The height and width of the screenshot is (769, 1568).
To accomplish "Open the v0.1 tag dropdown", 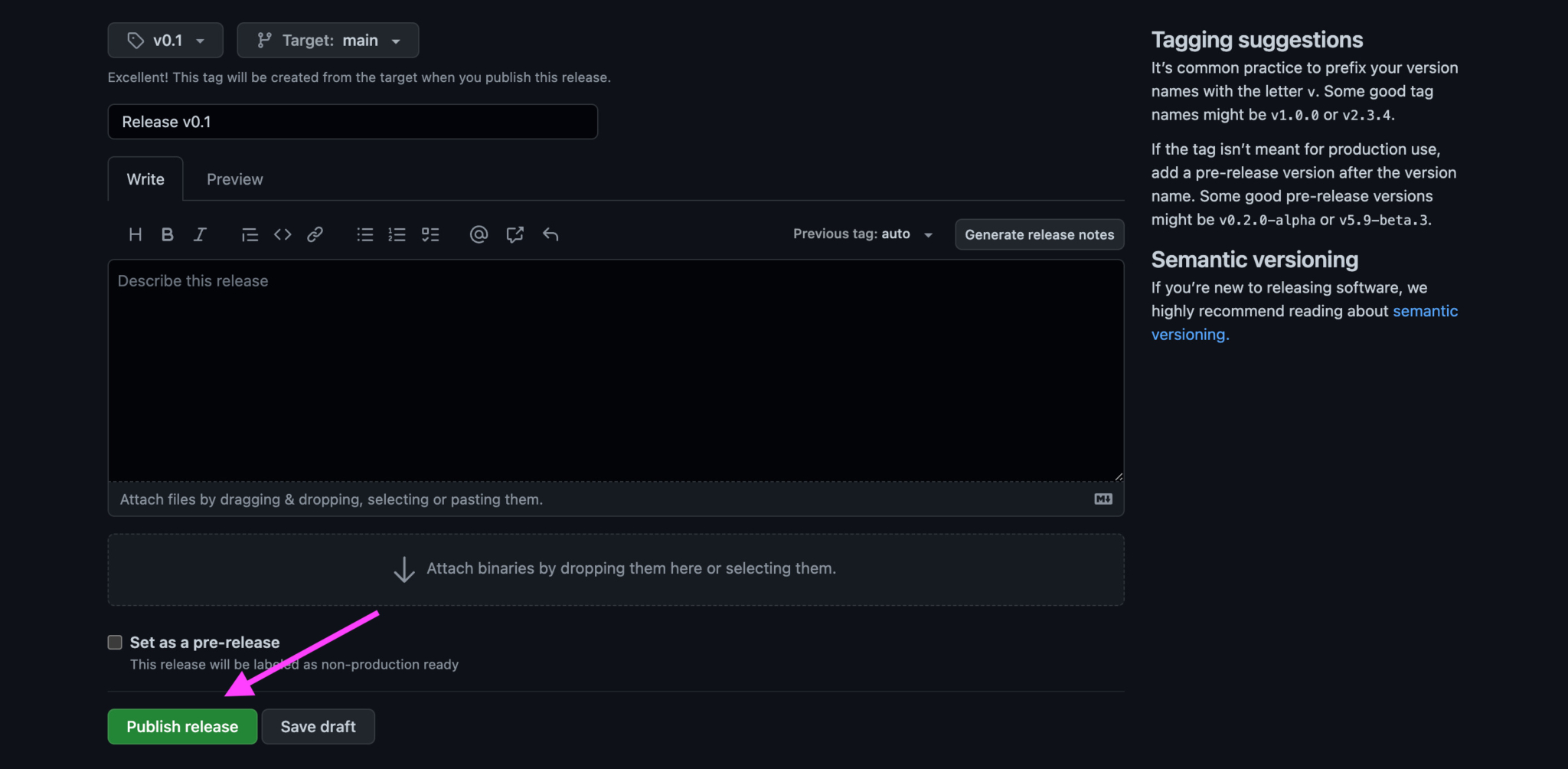I will [x=165, y=41].
